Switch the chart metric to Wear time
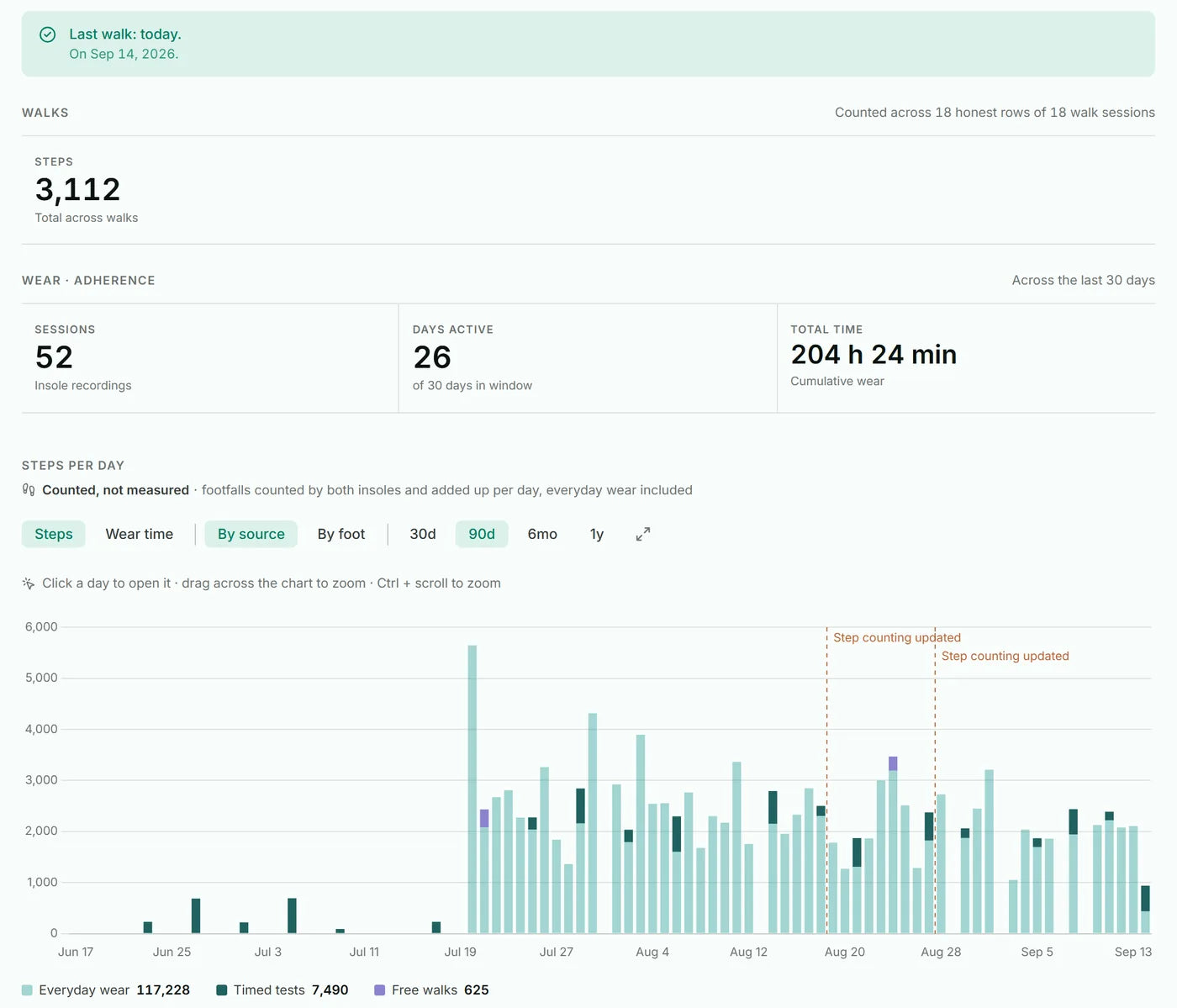 tap(140, 534)
